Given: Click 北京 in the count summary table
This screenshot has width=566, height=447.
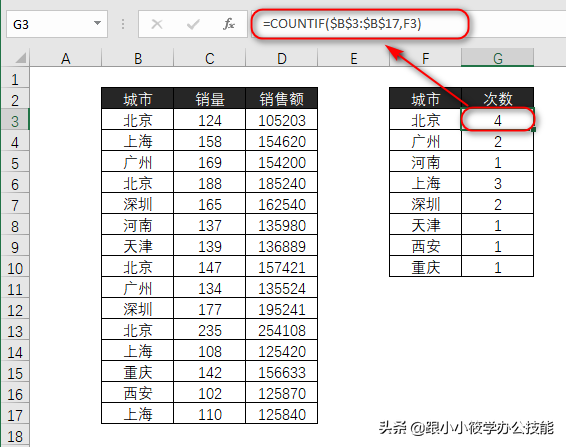Looking at the screenshot, I should coord(425,120).
